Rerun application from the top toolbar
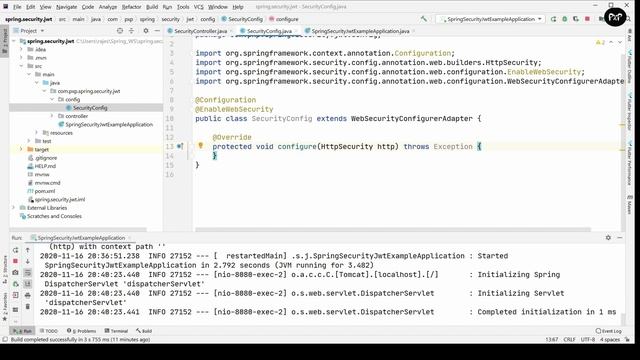Screen dimensions: 640x360 pos(553,19)
